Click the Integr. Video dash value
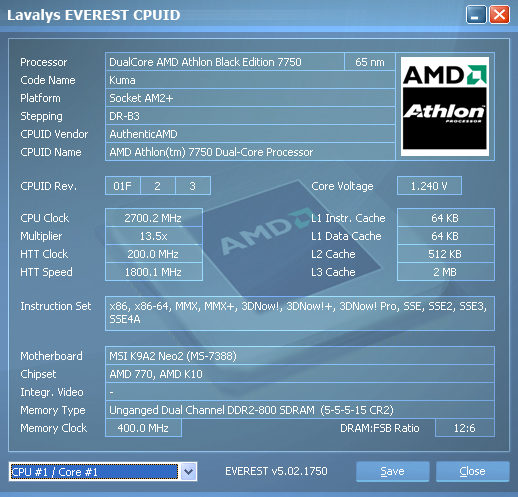This screenshot has width=518, height=497. point(300,392)
